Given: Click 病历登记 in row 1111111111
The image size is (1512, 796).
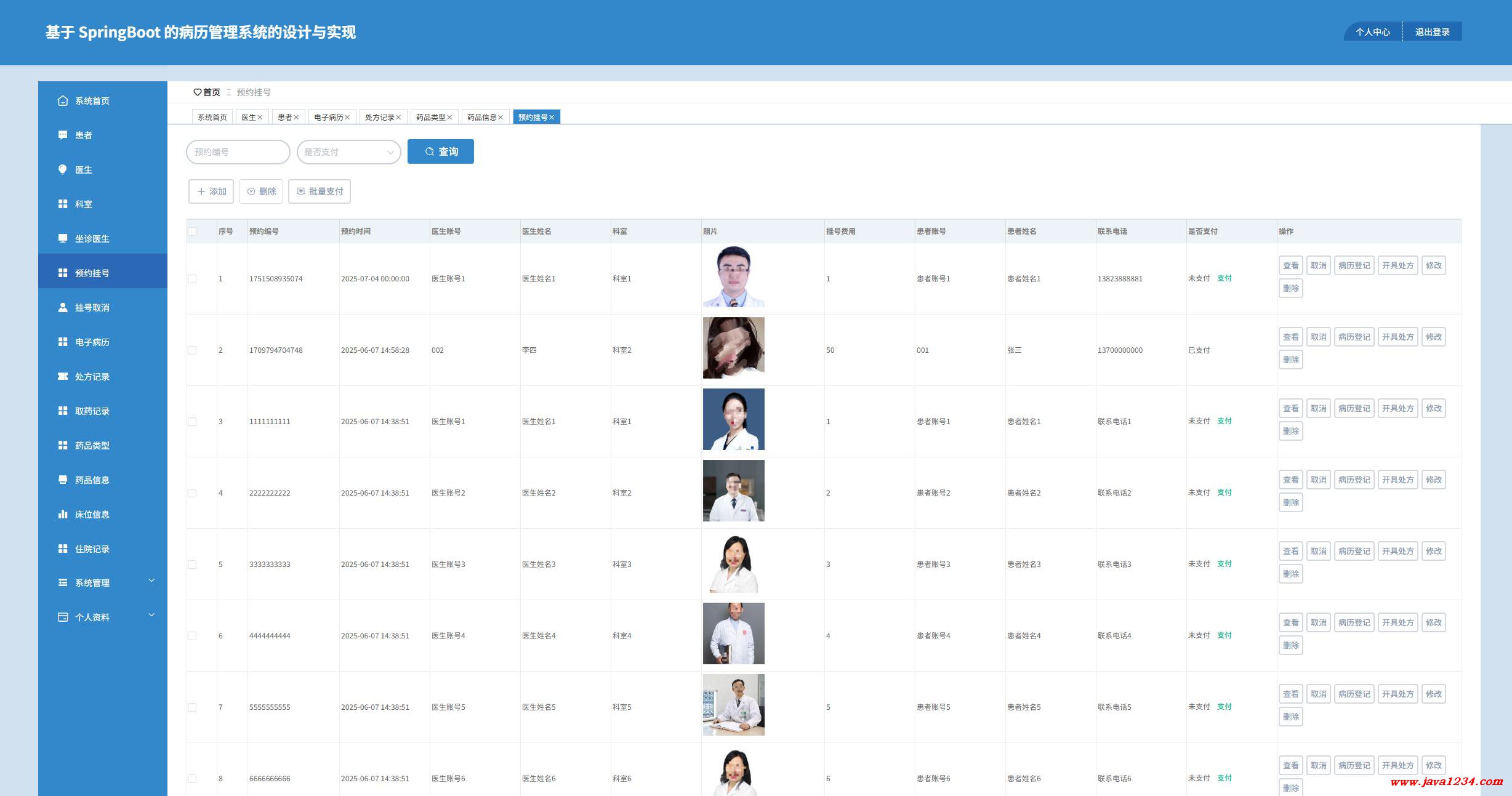Looking at the screenshot, I should click(1354, 408).
